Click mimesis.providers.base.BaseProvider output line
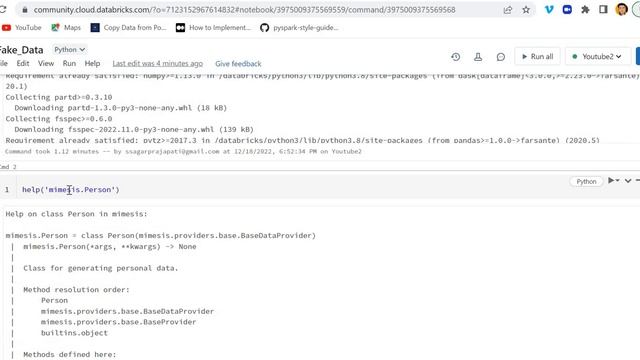Viewport: 640px width, 360px height. [x=118, y=322]
